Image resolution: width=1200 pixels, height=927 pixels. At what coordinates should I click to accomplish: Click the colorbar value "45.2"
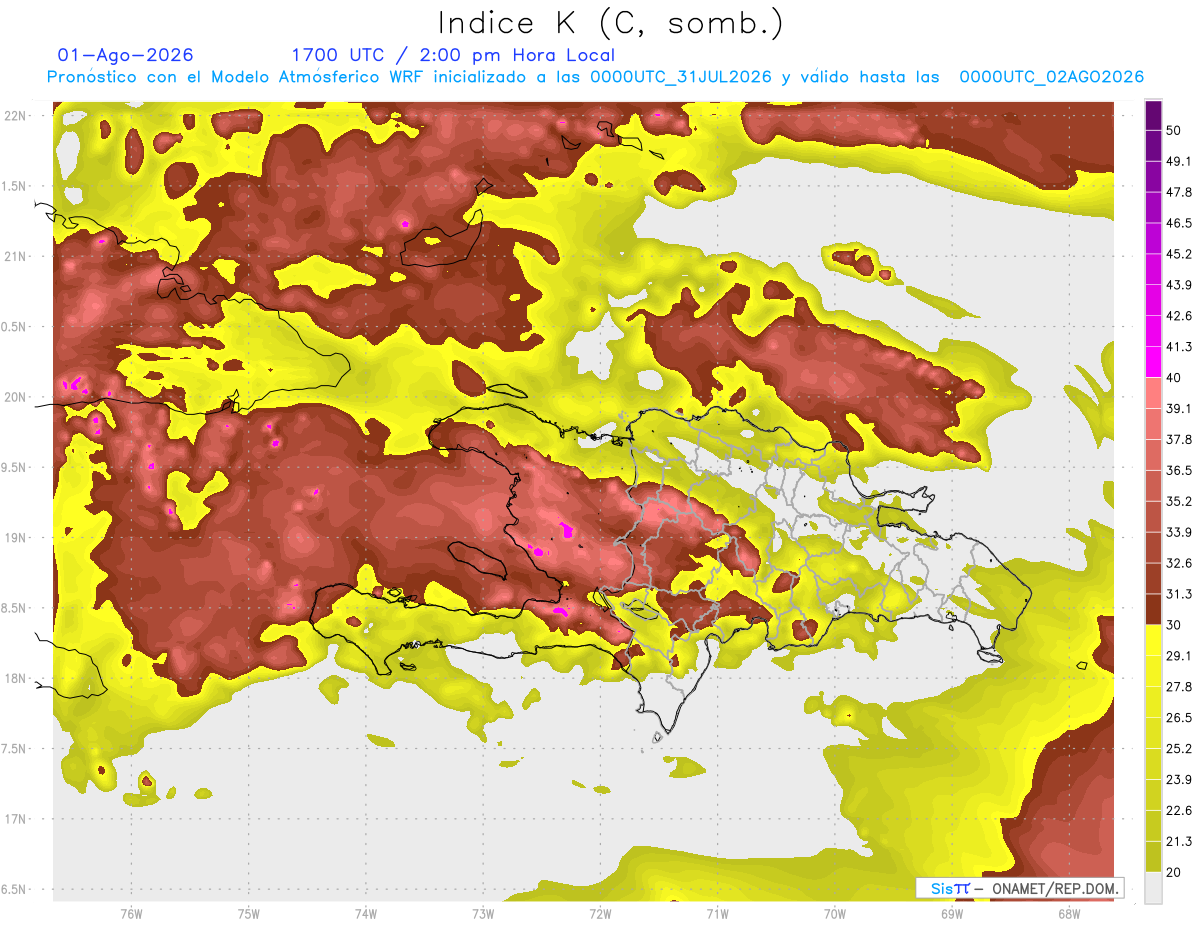(1179, 254)
